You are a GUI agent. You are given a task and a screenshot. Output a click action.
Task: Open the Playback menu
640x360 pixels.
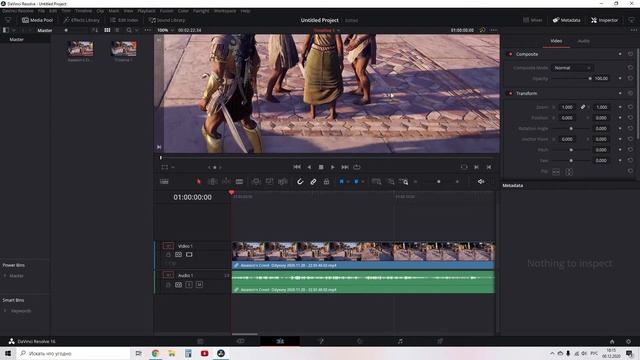(x=146, y=11)
